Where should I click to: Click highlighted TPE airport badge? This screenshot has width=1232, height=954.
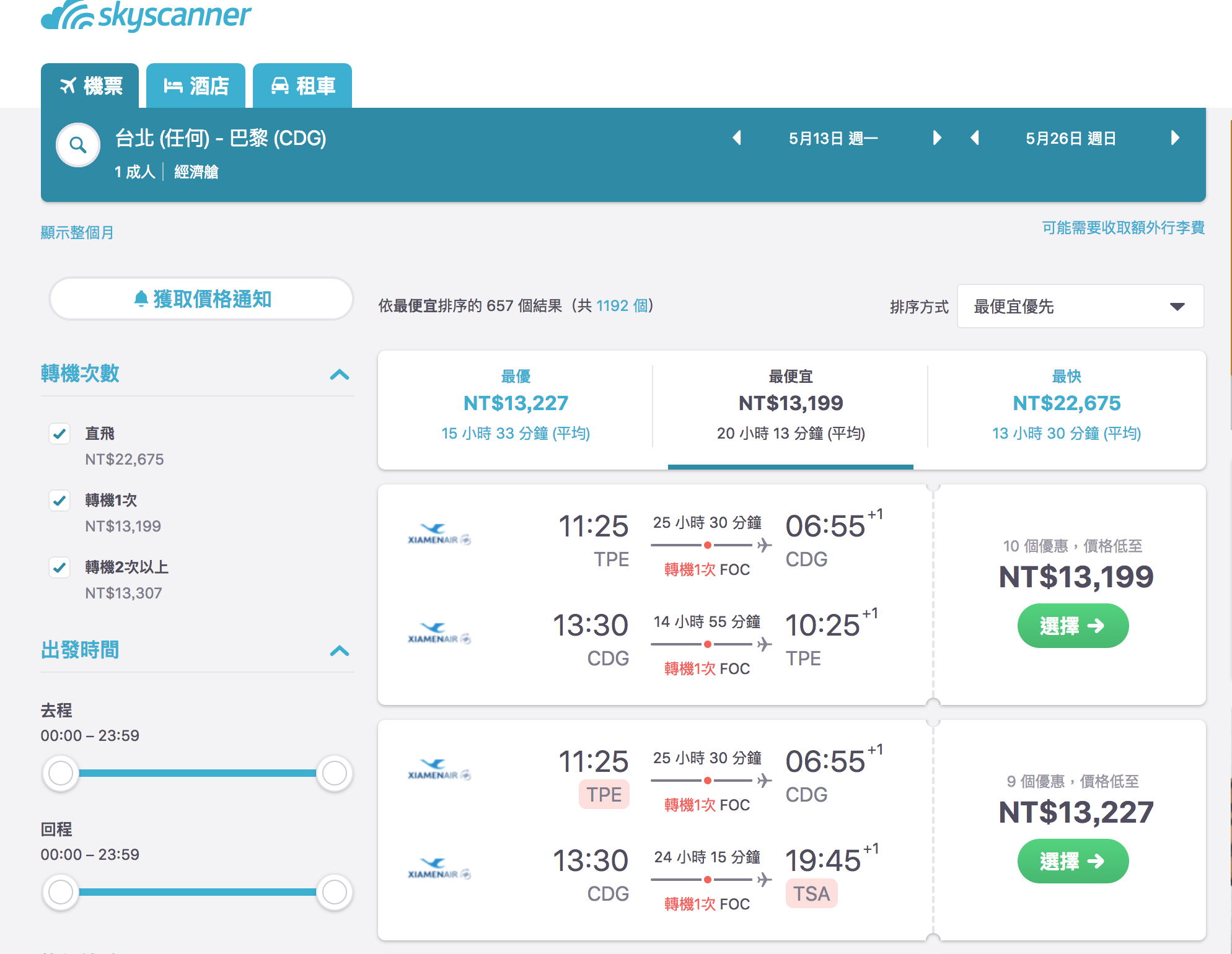click(604, 794)
